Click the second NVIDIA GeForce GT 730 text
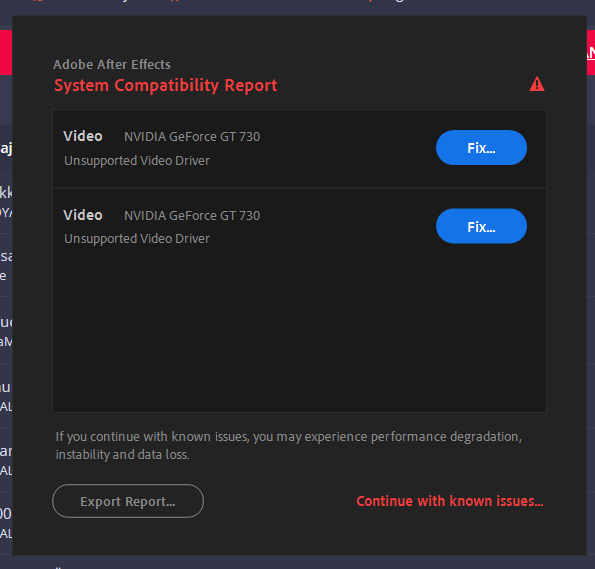 click(192, 216)
